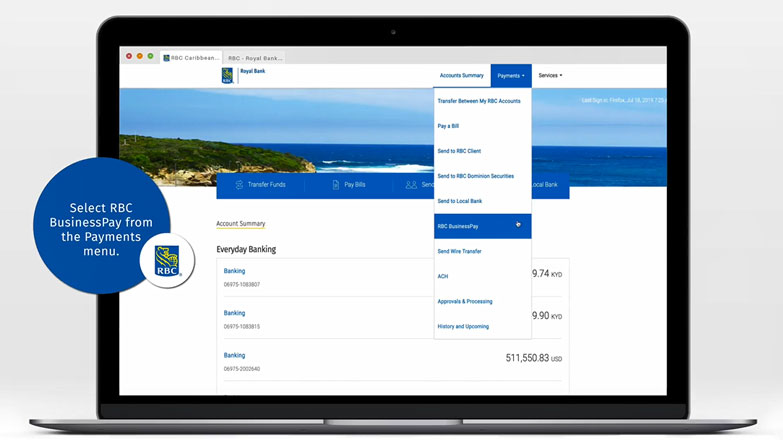Click the Pay Bills button label
Image resolution: width=783 pixels, height=440 pixels.
point(355,185)
